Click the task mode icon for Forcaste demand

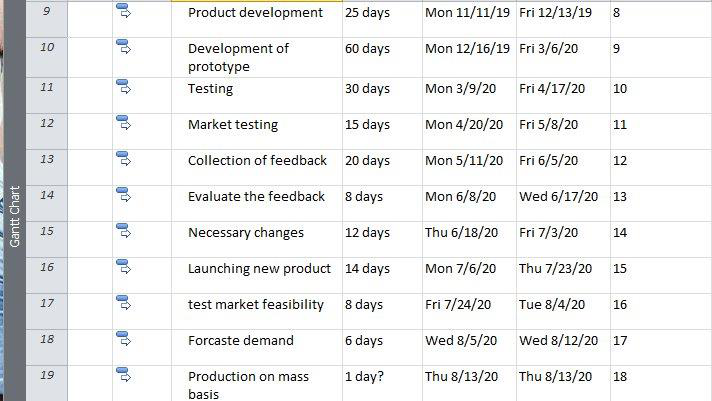coord(124,338)
